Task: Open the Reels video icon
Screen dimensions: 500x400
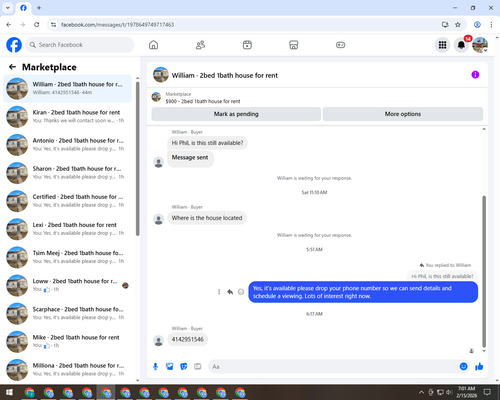Action: pyautogui.click(x=247, y=45)
